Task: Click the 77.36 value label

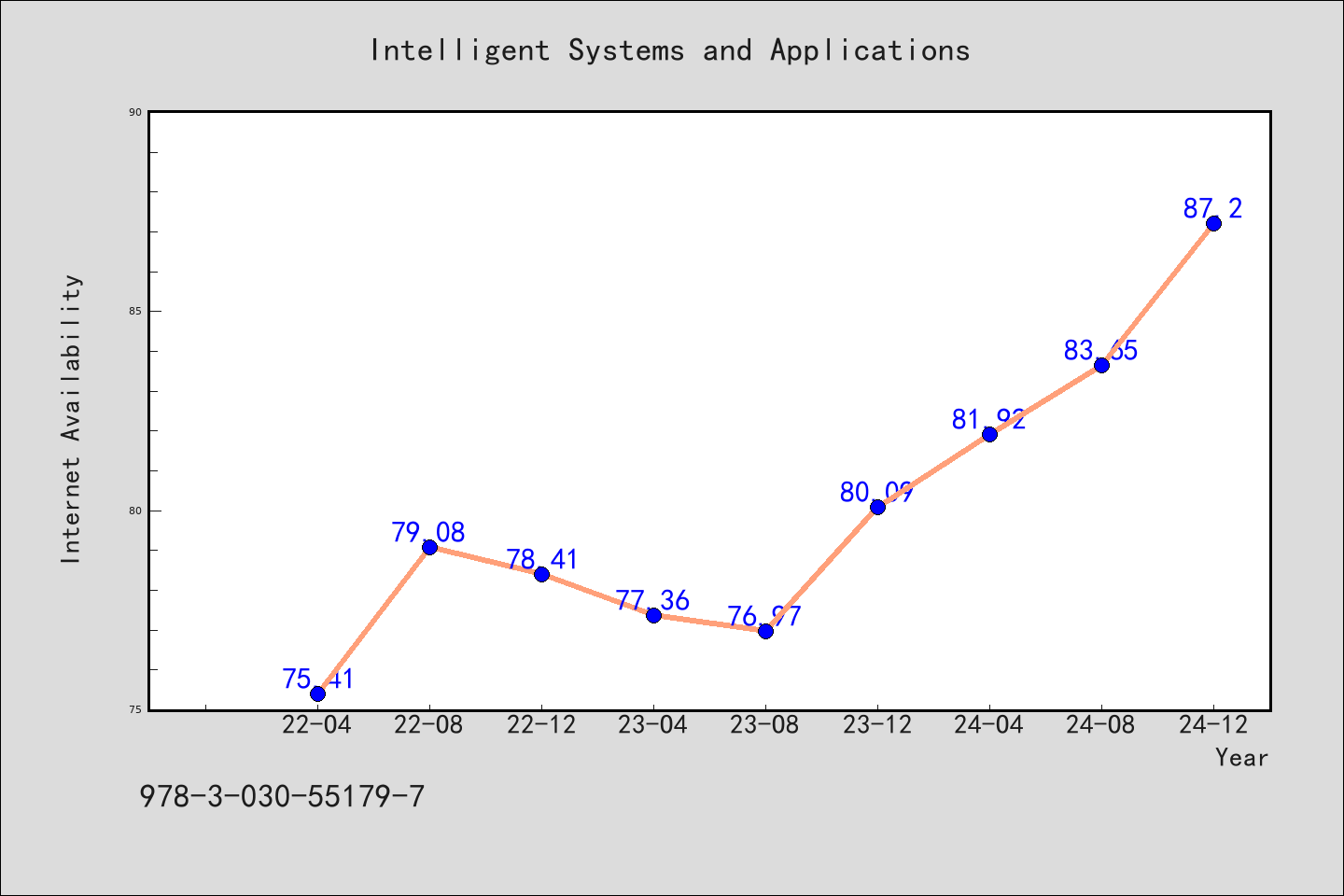Action: (652, 600)
